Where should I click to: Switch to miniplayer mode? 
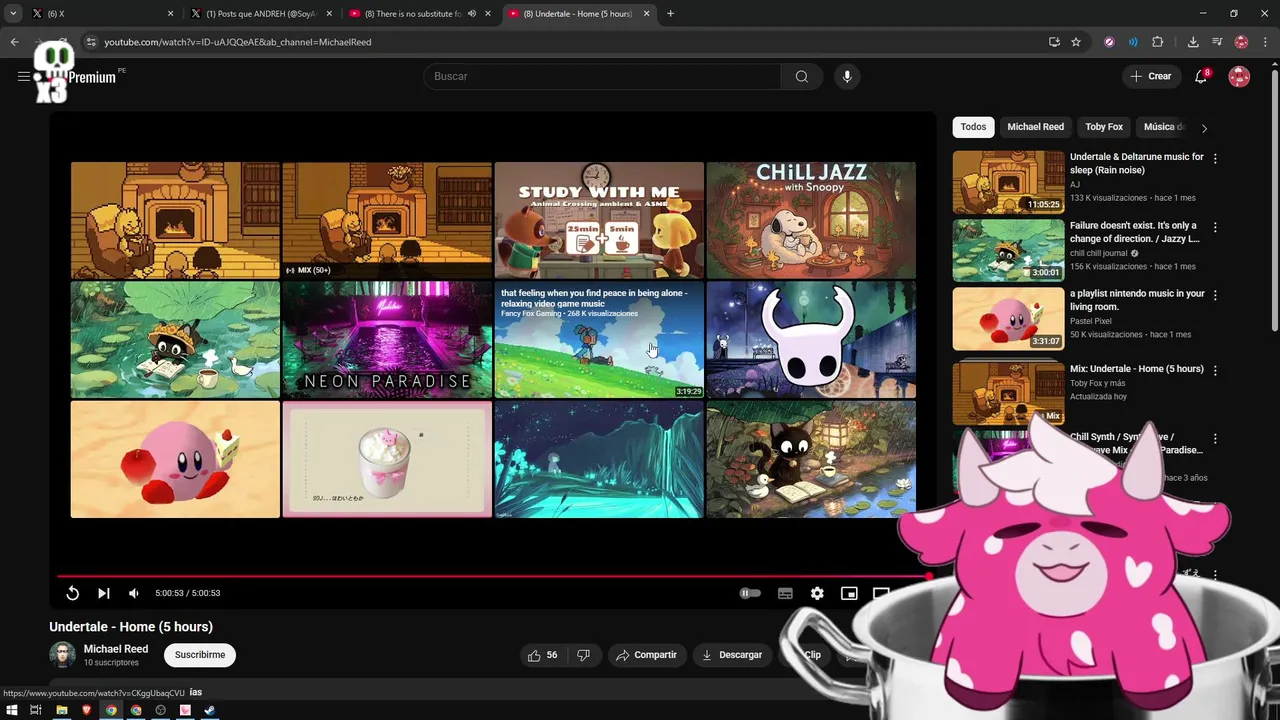(x=849, y=593)
